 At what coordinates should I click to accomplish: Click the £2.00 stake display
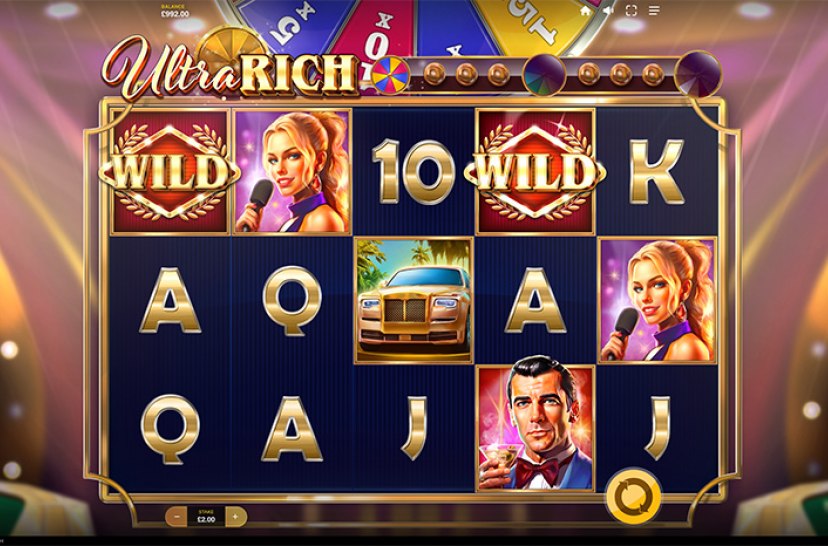pos(206,516)
